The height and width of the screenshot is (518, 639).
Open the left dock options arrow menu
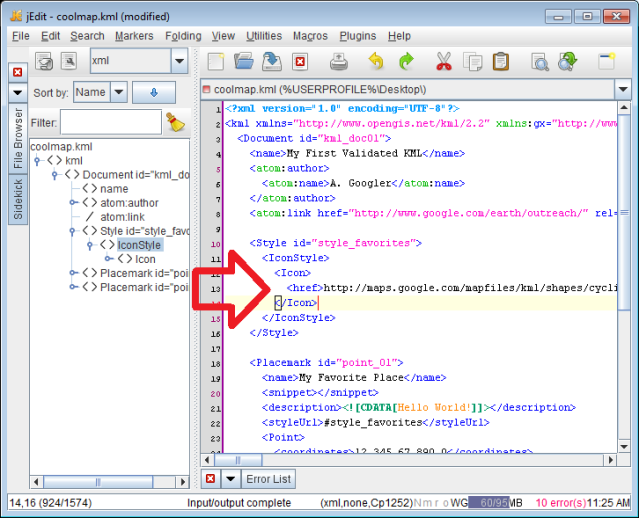click(18, 93)
